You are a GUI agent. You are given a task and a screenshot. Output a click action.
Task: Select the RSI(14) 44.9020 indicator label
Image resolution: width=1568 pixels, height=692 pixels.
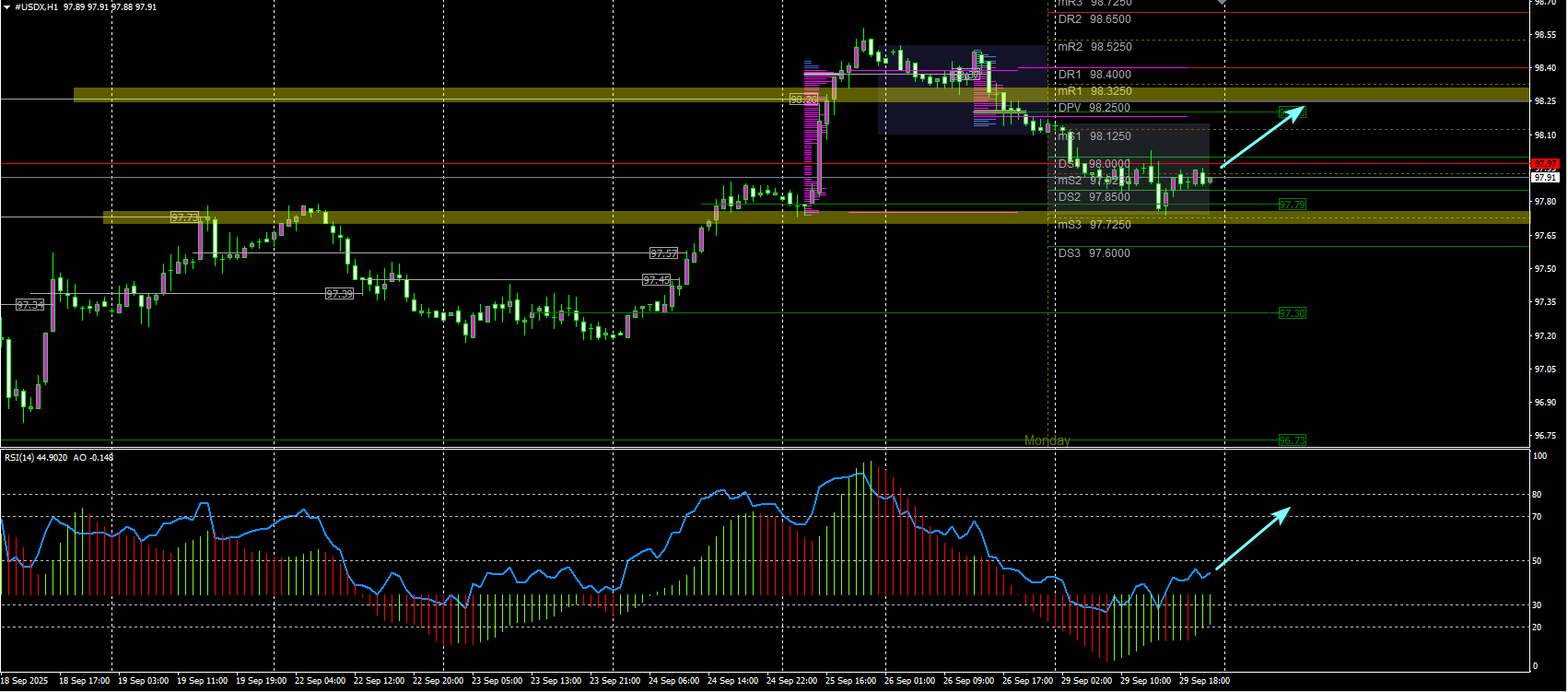pyautogui.click(x=36, y=458)
